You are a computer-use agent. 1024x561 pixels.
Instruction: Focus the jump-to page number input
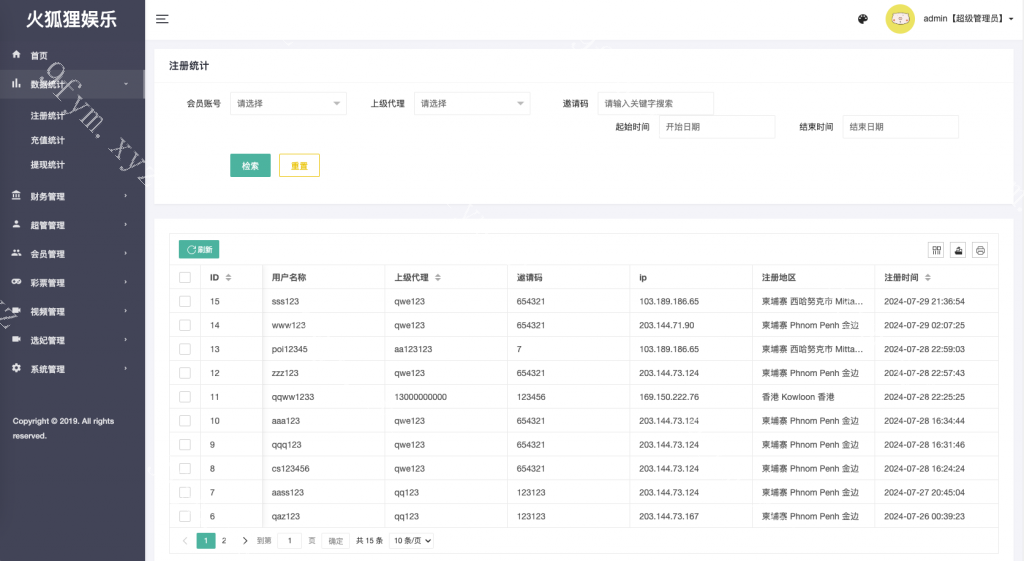[289, 541]
